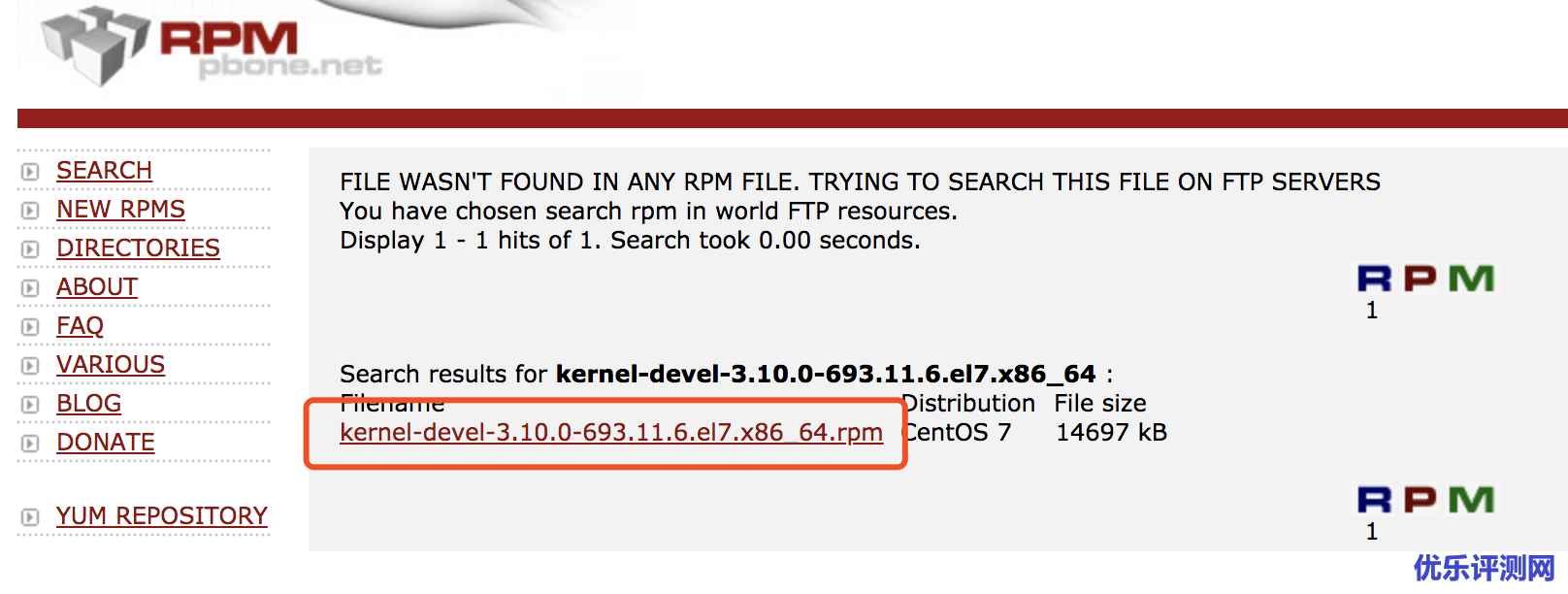The image size is (1568, 594).
Task: Click the upper colored RPM pager logo
Action: point(1424,280)
